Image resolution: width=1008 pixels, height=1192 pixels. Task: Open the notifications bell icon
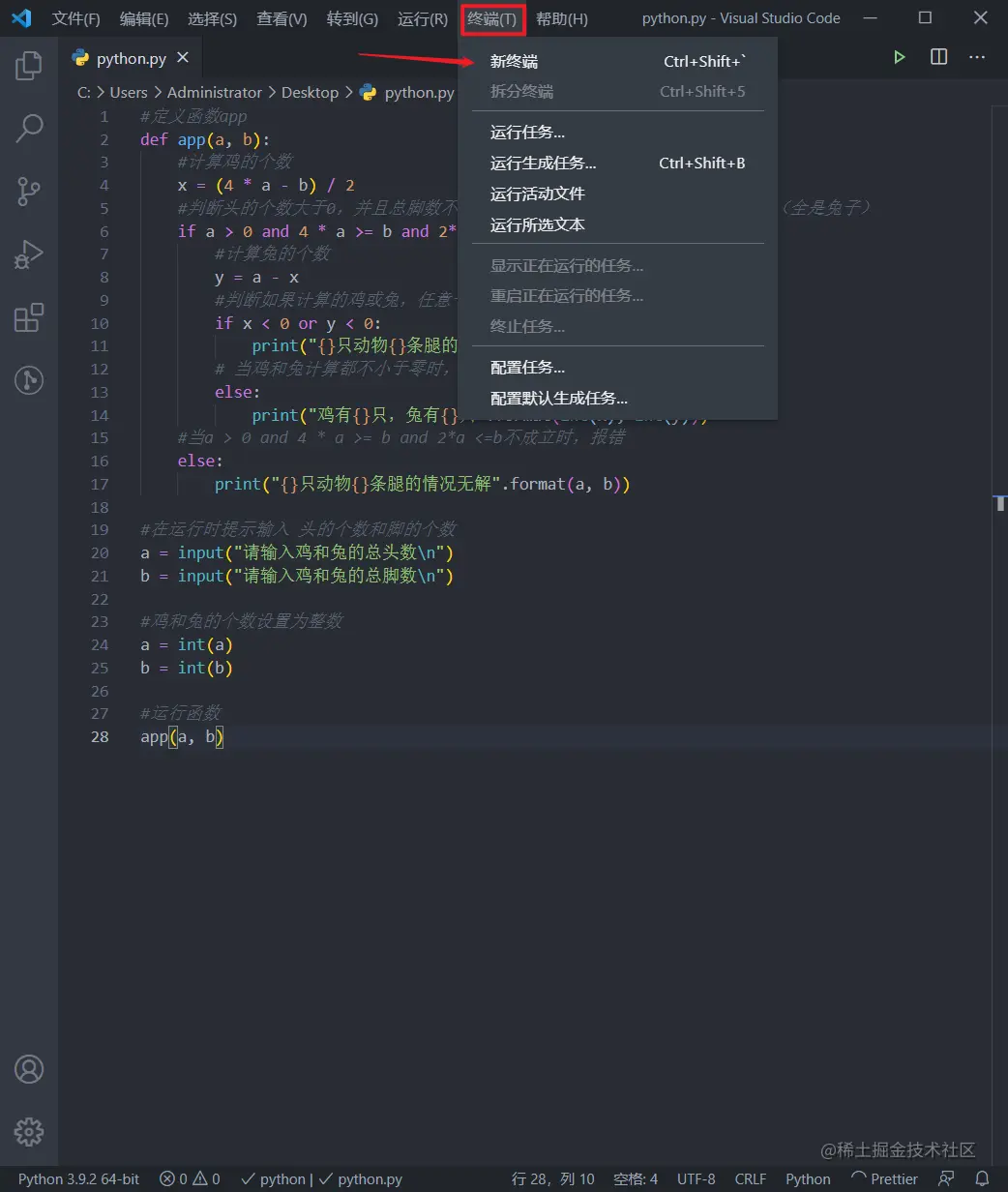(x=982, y=1178)
